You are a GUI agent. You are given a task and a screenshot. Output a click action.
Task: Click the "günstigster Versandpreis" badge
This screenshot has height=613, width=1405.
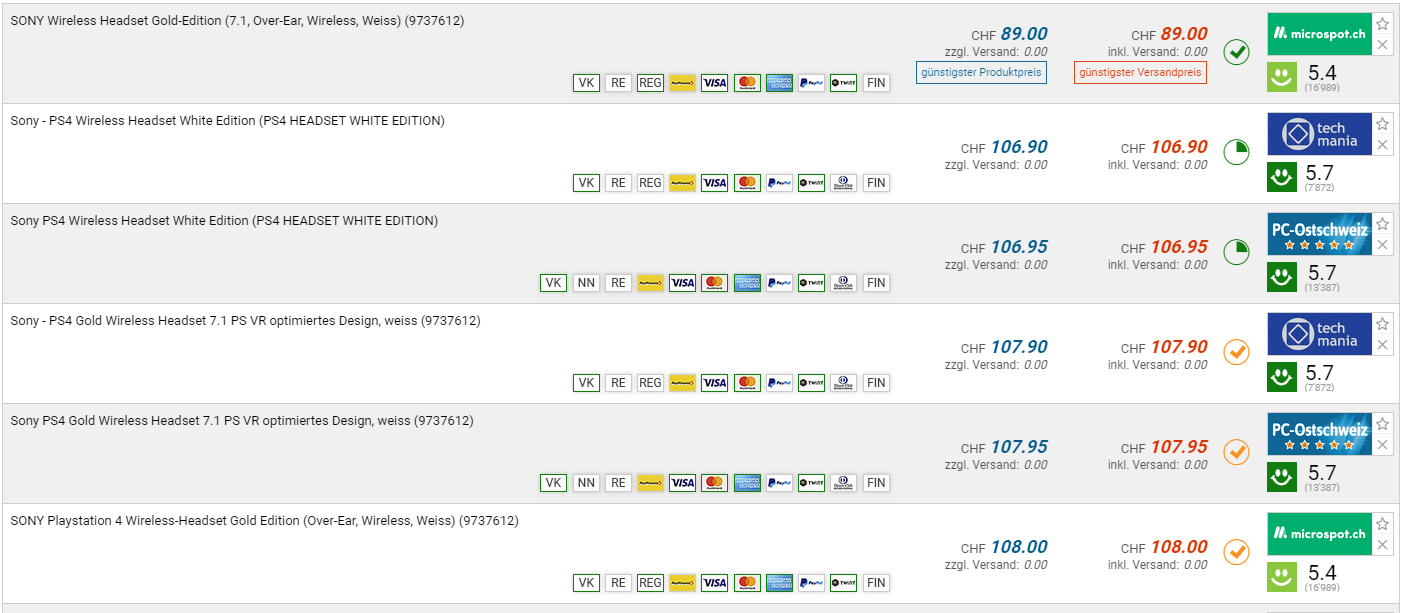(1140, 72)
